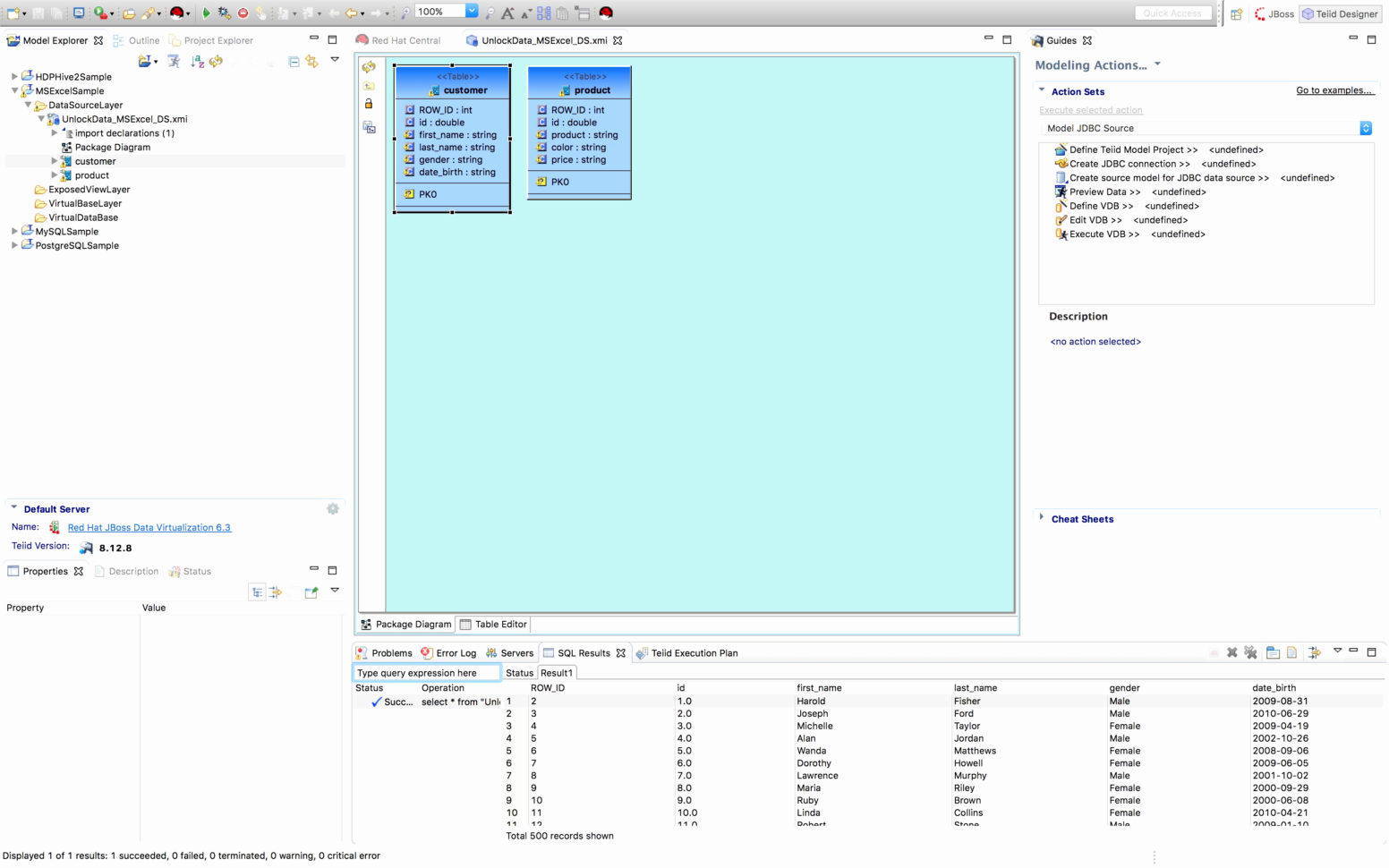Open the Servers tab
Image resolution: width=1389 pixels, height=868 pixels.
509,653
